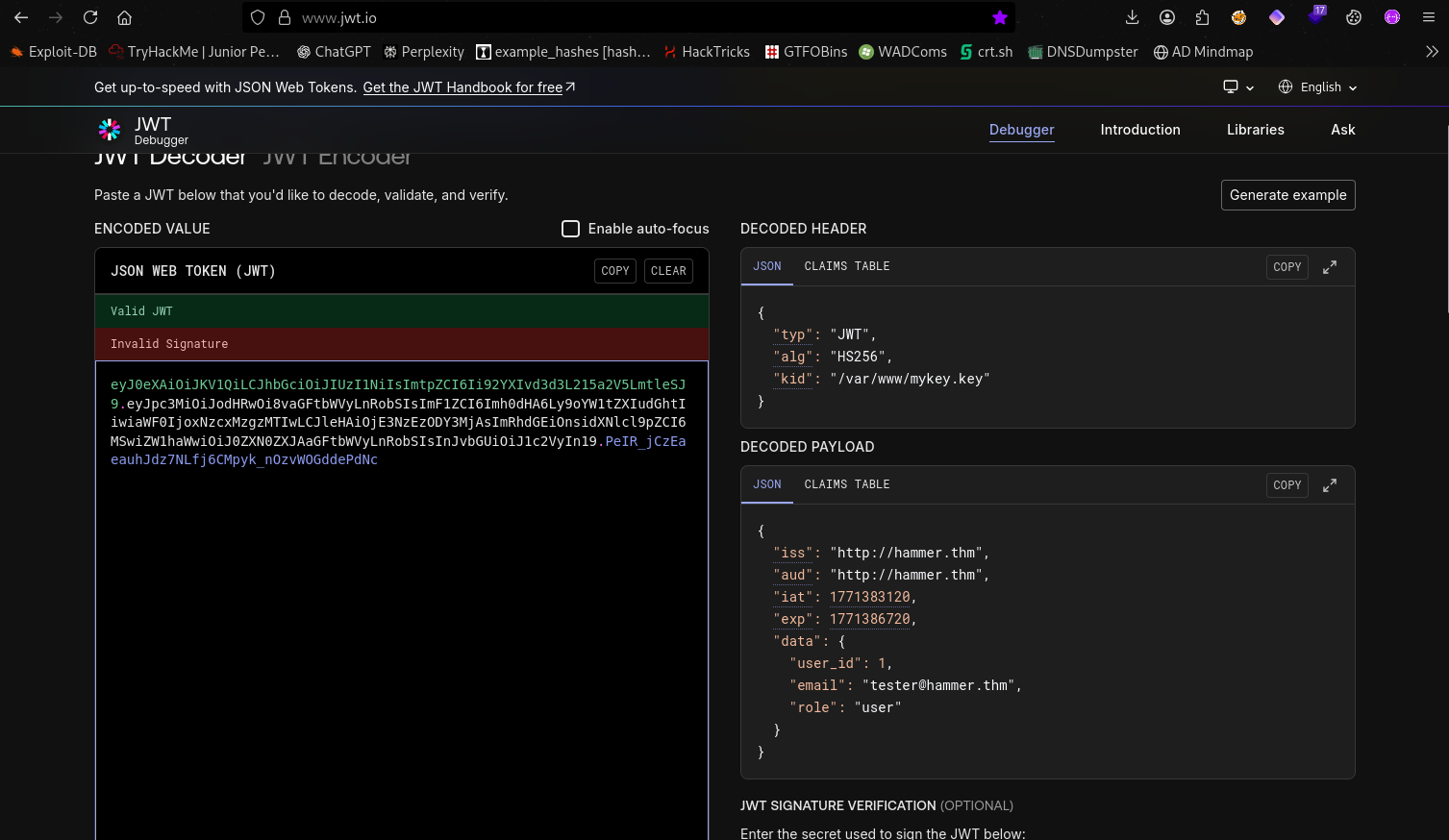
Task: Click the bookmark star icon in address bar
Action: [x=999, y=17]
